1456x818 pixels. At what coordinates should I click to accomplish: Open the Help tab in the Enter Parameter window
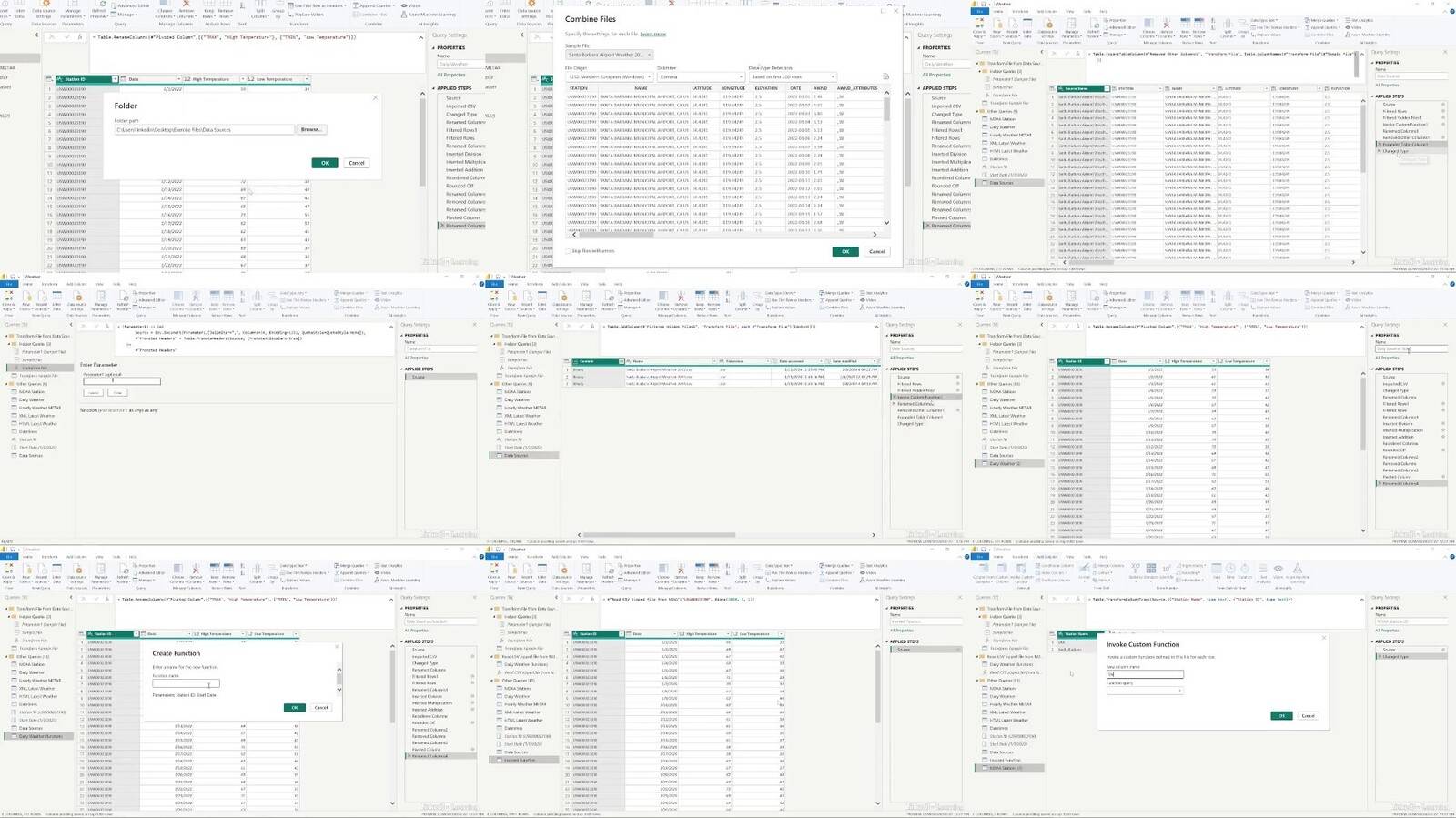coord(133,284)
